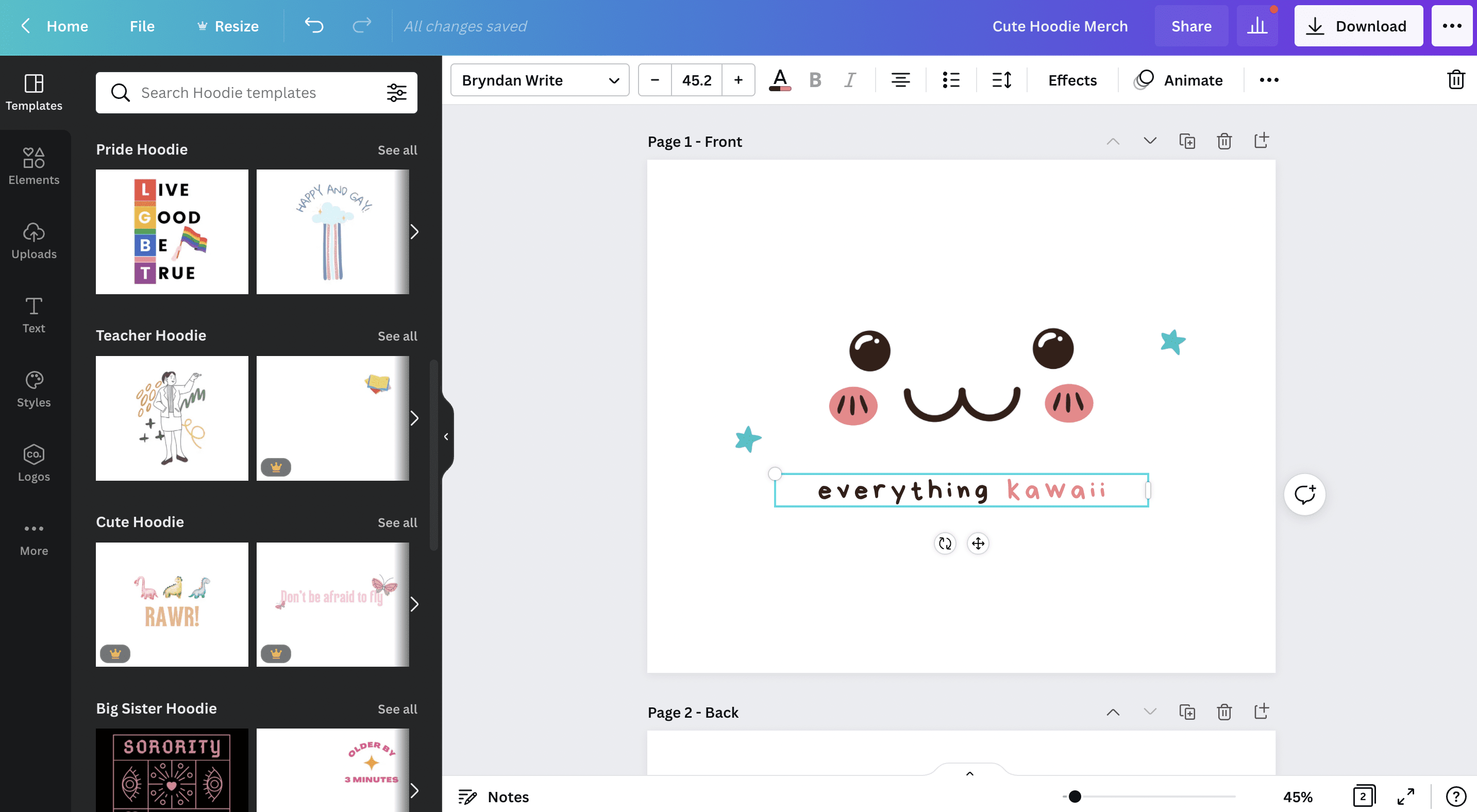Delete the selected text with the trash icon
The height and width of the screenshot is (812, 1477).
point(1455,80)
